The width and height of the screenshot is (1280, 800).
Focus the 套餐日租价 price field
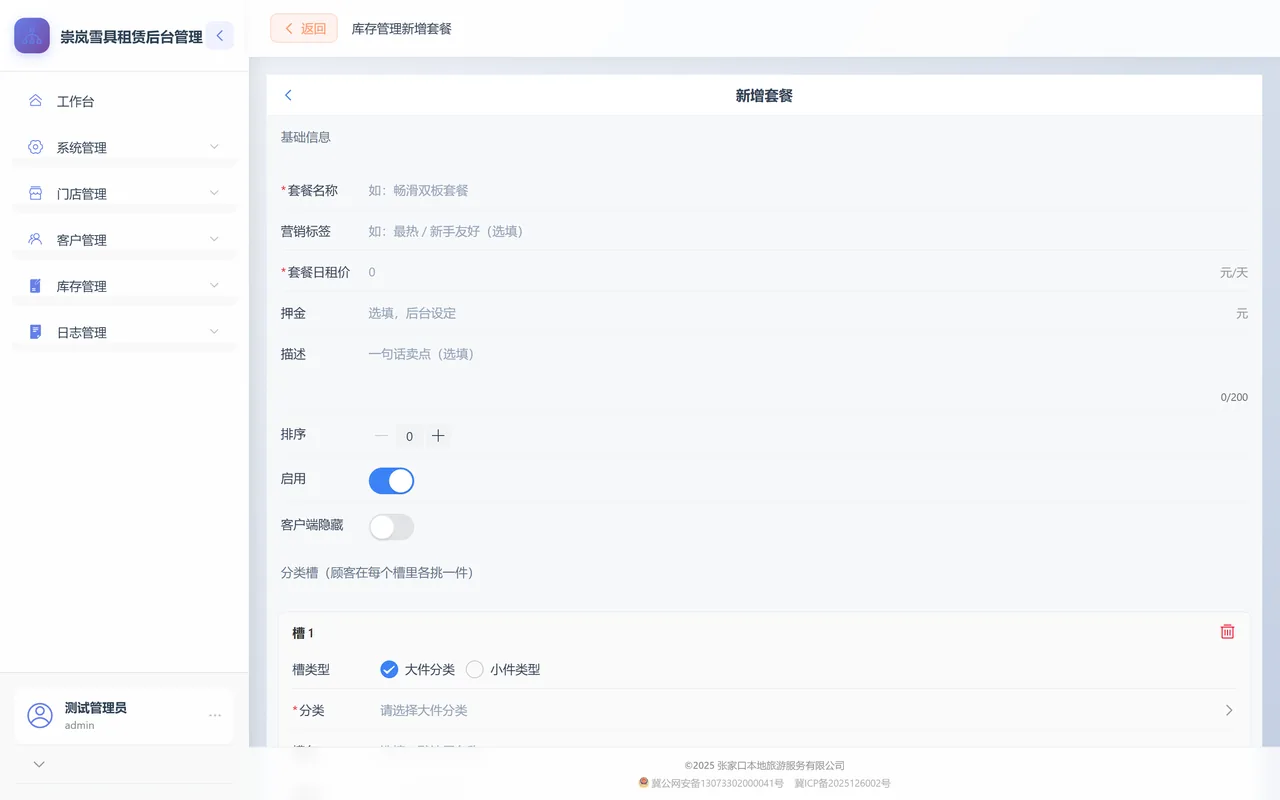(788, 272)
